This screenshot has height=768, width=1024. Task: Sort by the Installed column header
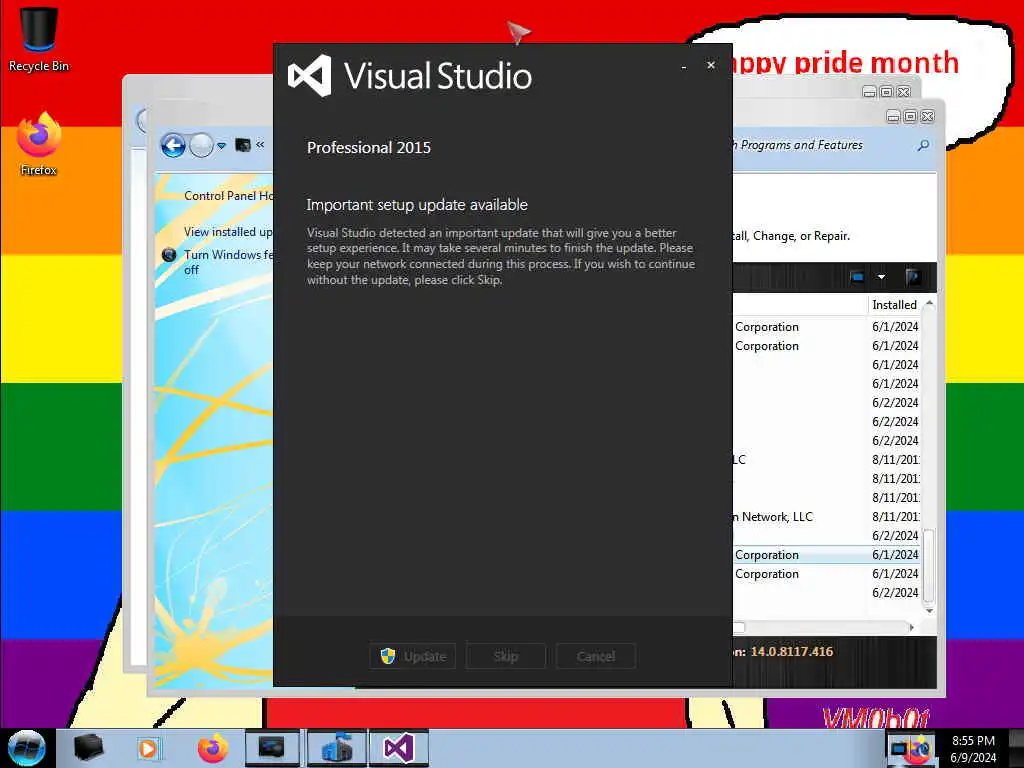tap(894, 304)
